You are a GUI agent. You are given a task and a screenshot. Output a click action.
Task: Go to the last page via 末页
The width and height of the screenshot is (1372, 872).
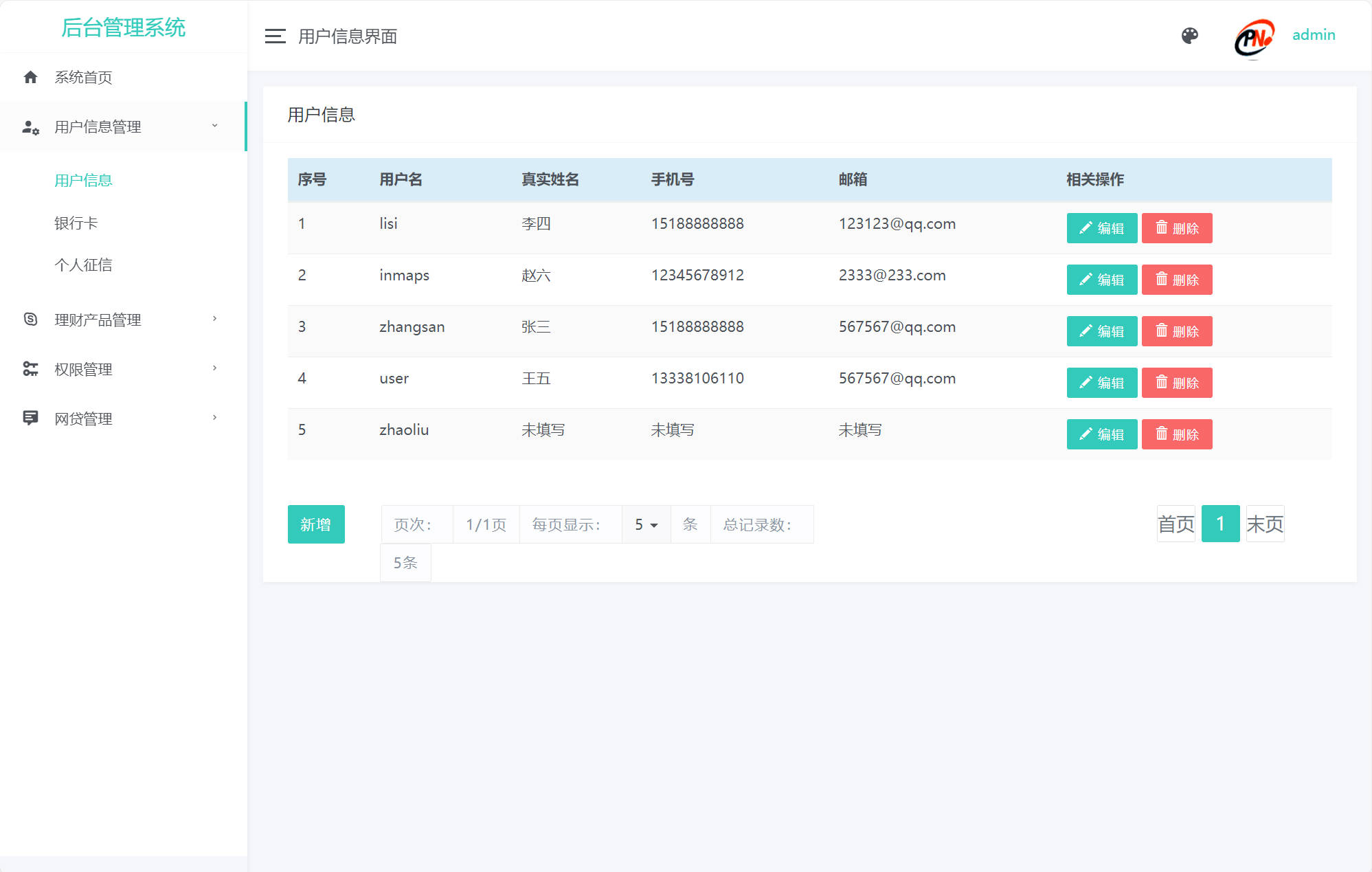(1265, 524)
